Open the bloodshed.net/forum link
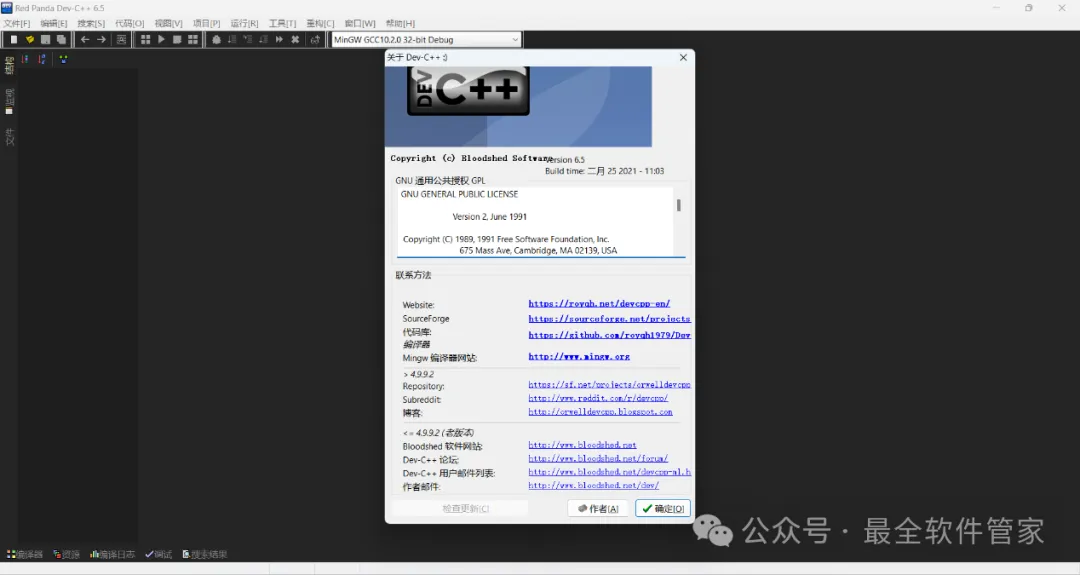Viewport: 1080px width, 575px height. pyautogui.click(x=598, y=458)
